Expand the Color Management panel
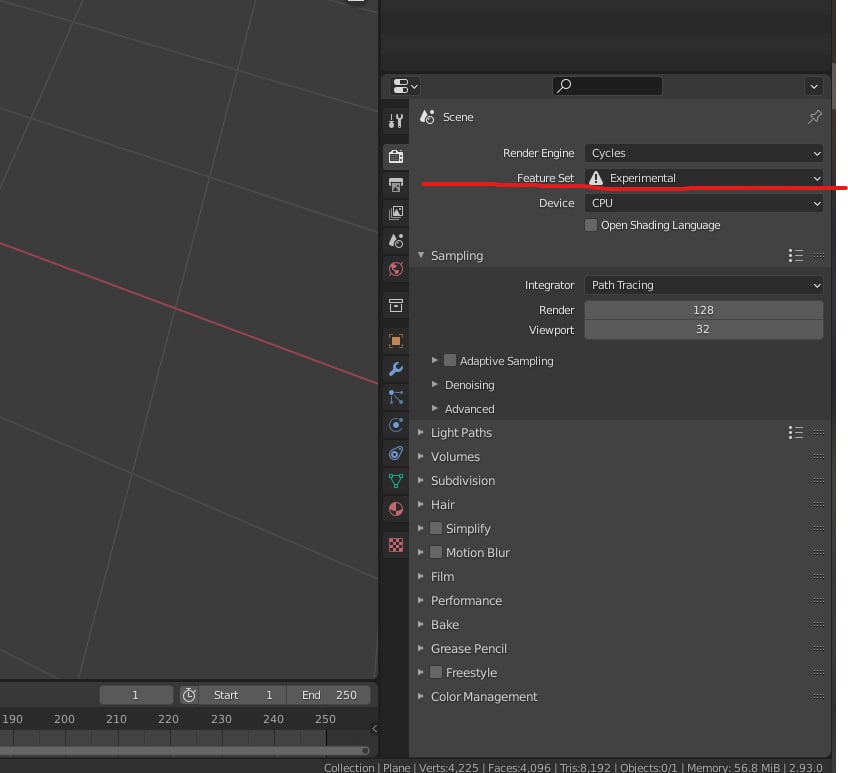The image size is (848, 773). (x=484, y=696)
